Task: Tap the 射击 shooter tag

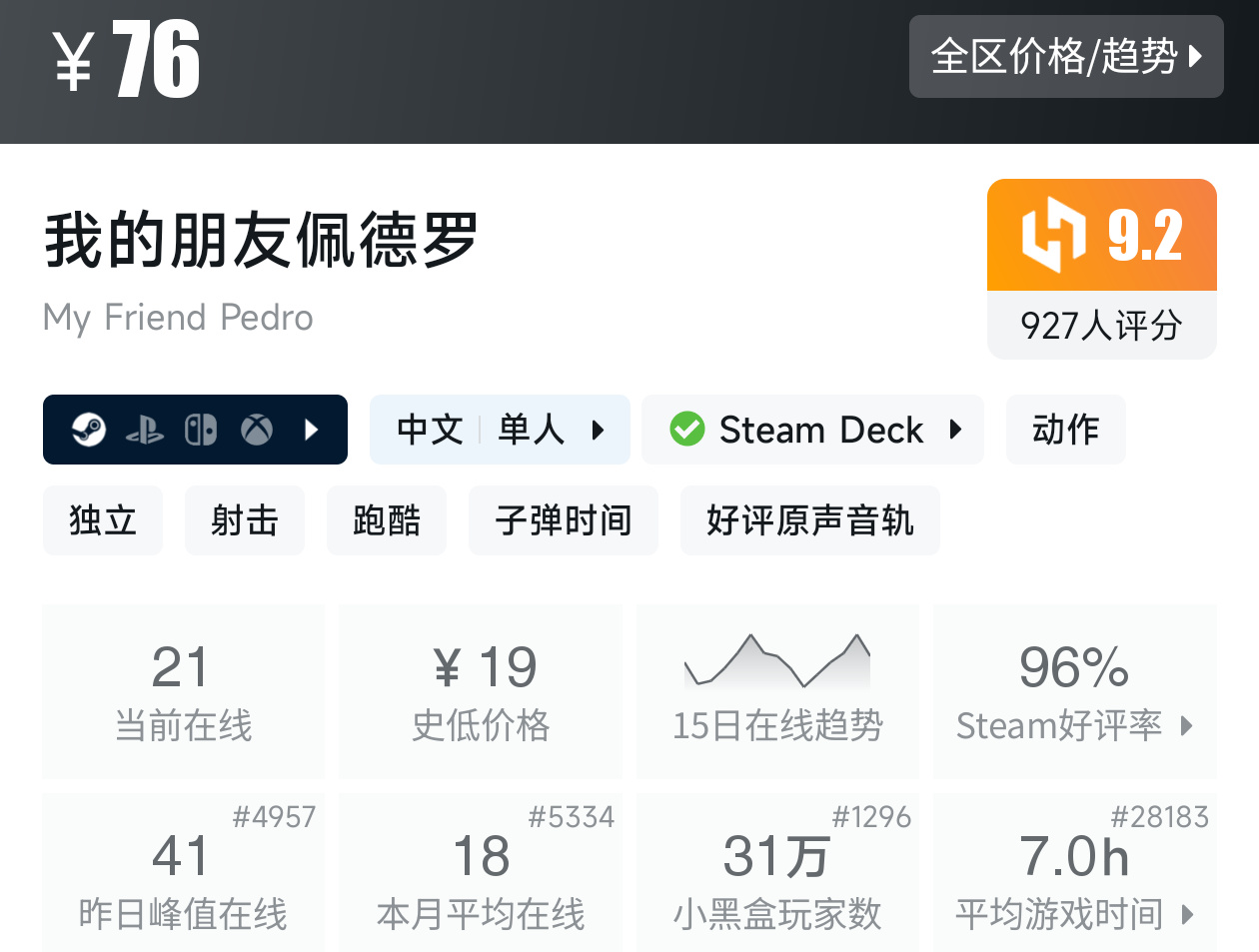Action: (x=244, y=520)
